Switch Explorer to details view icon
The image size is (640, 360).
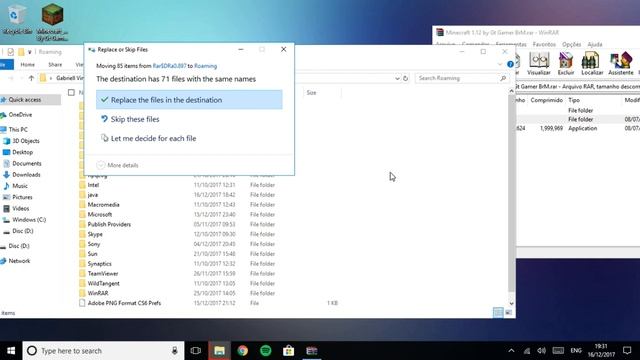[498, 313]
